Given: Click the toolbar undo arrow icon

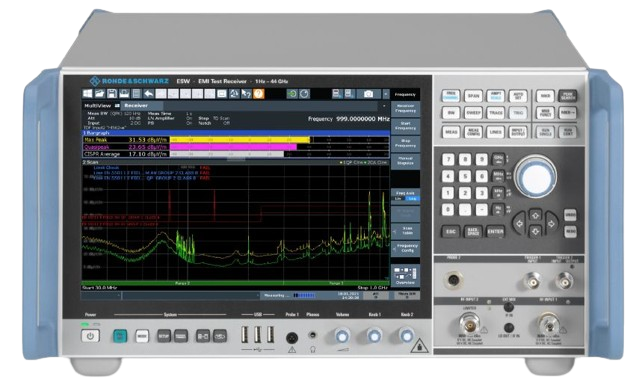Looking at the screenshot, I should click(x=148, y=94).
